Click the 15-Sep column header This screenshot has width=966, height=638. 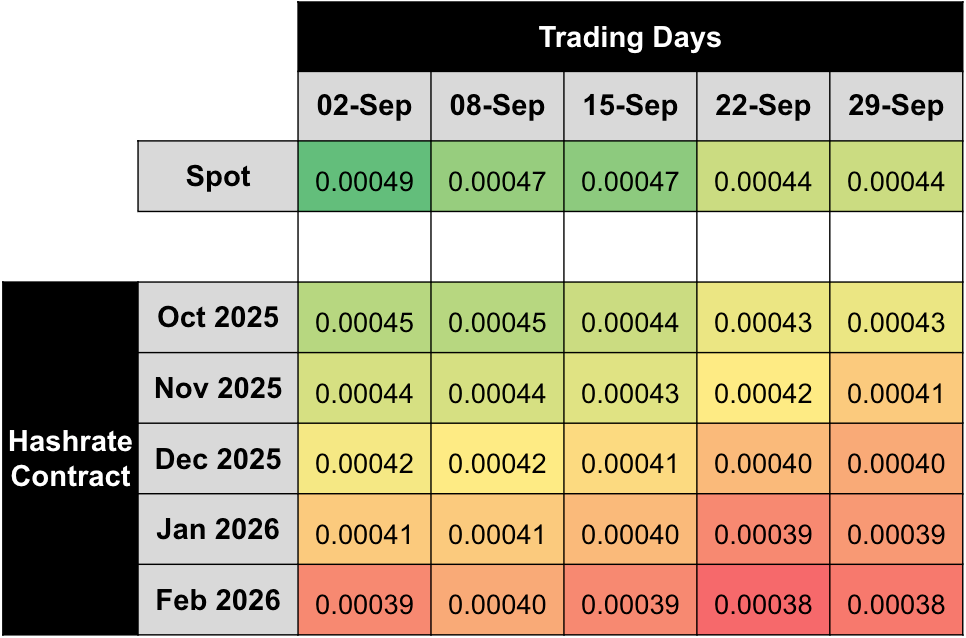click(630, 106)
